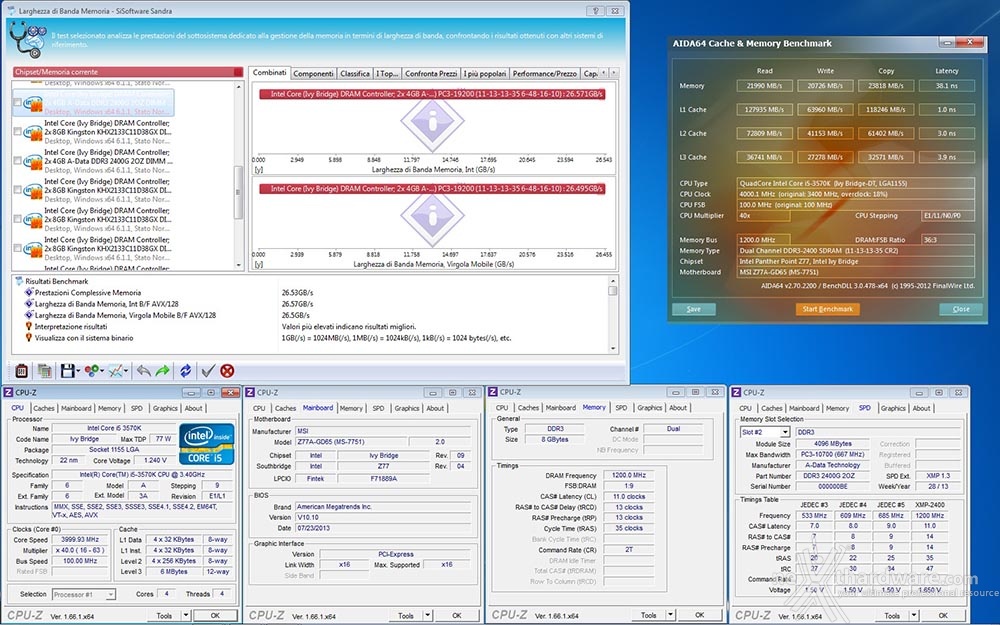Viewport: 1000px width, 625px height.
Task: Open the Tools dropdown arrow in the CPU-Z Mainboard window
Action: (x=427, y=615)
